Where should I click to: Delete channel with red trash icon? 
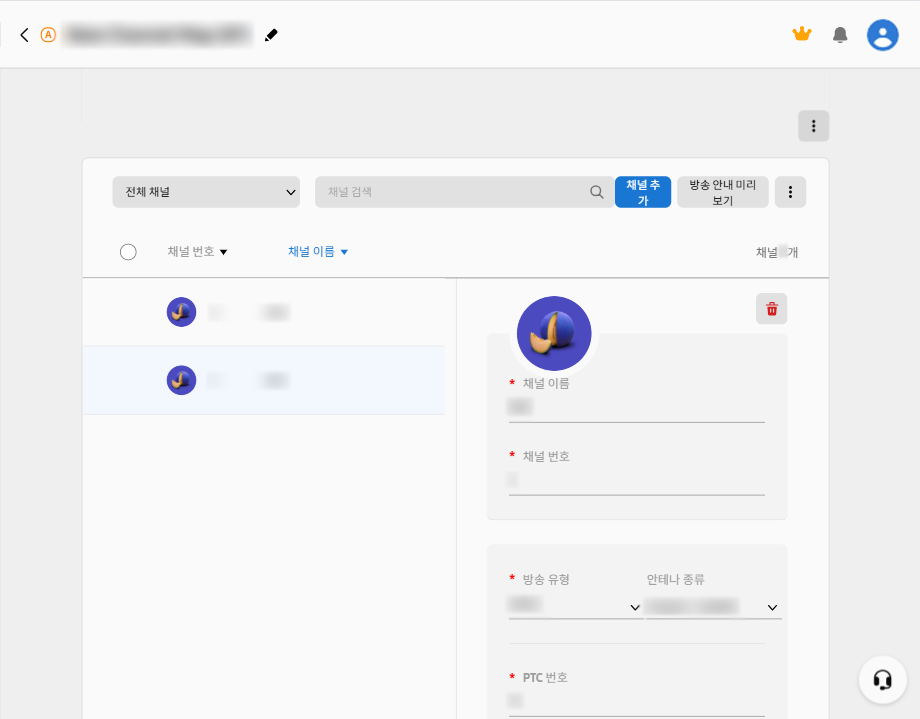pyautogui.click(x=772, y=309)
